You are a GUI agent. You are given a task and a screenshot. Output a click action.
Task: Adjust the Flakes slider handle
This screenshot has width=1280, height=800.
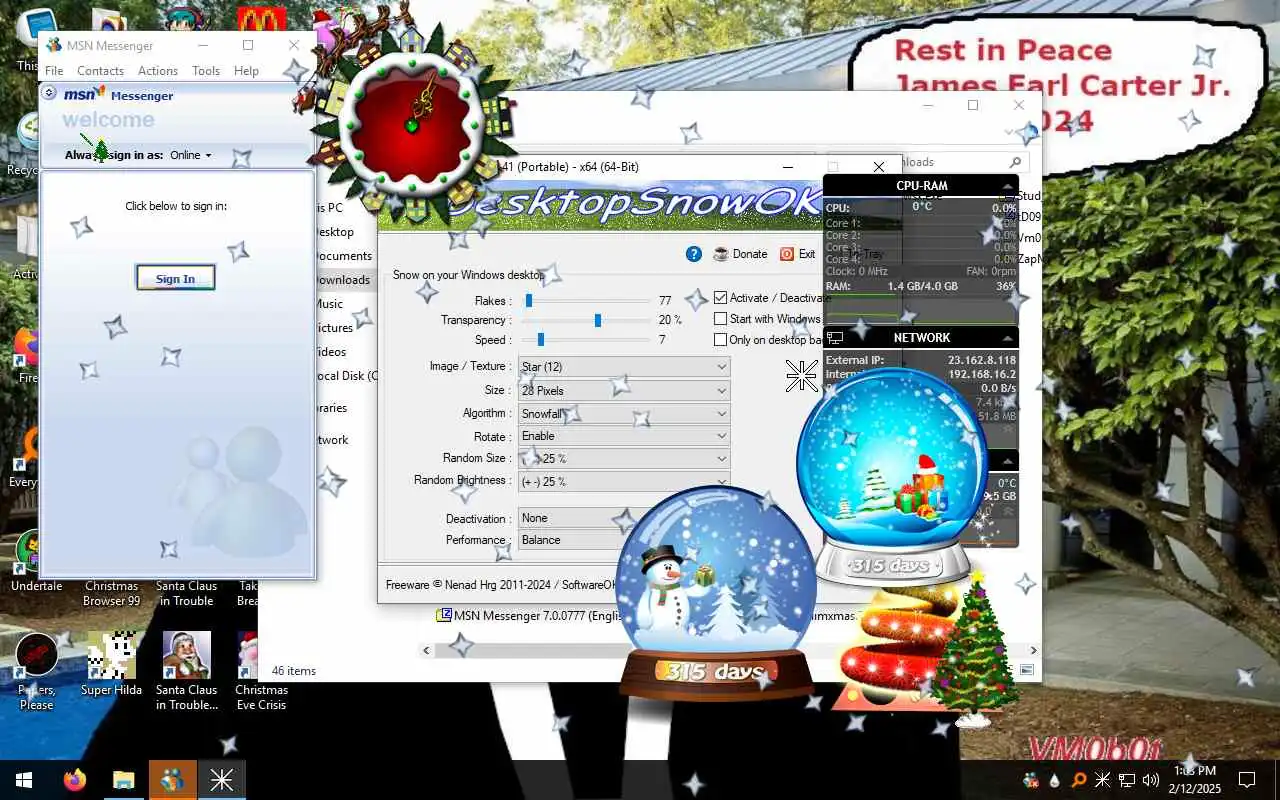tap(529, 300)
